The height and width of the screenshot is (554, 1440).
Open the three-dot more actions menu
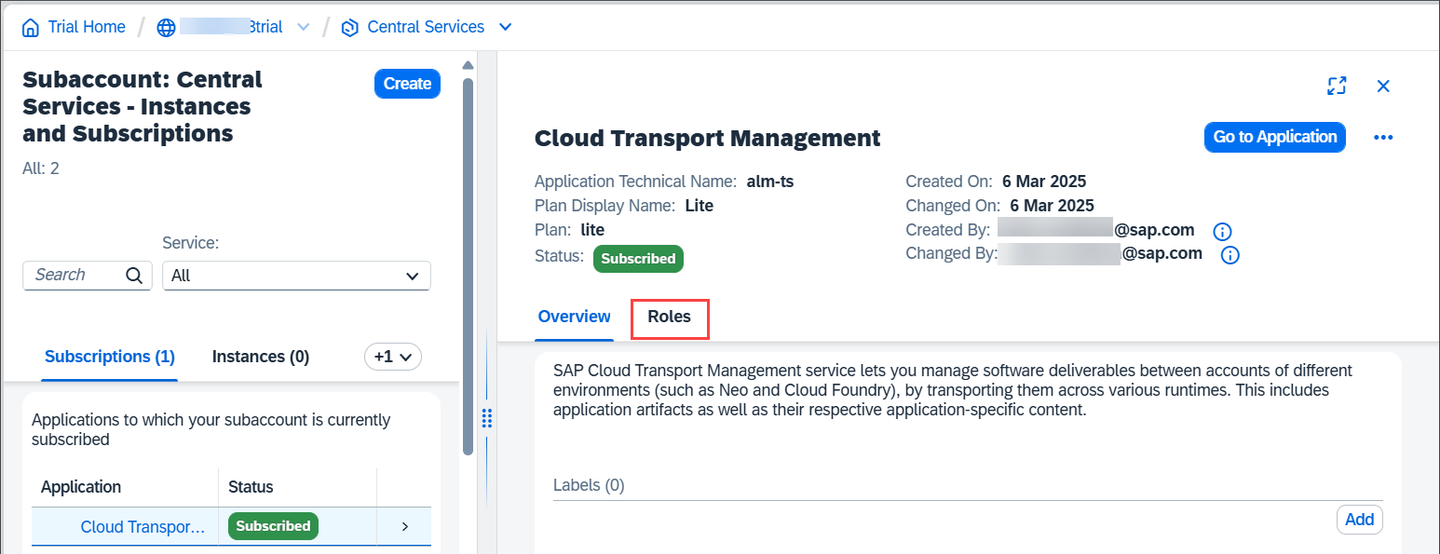coord(1383,138)
